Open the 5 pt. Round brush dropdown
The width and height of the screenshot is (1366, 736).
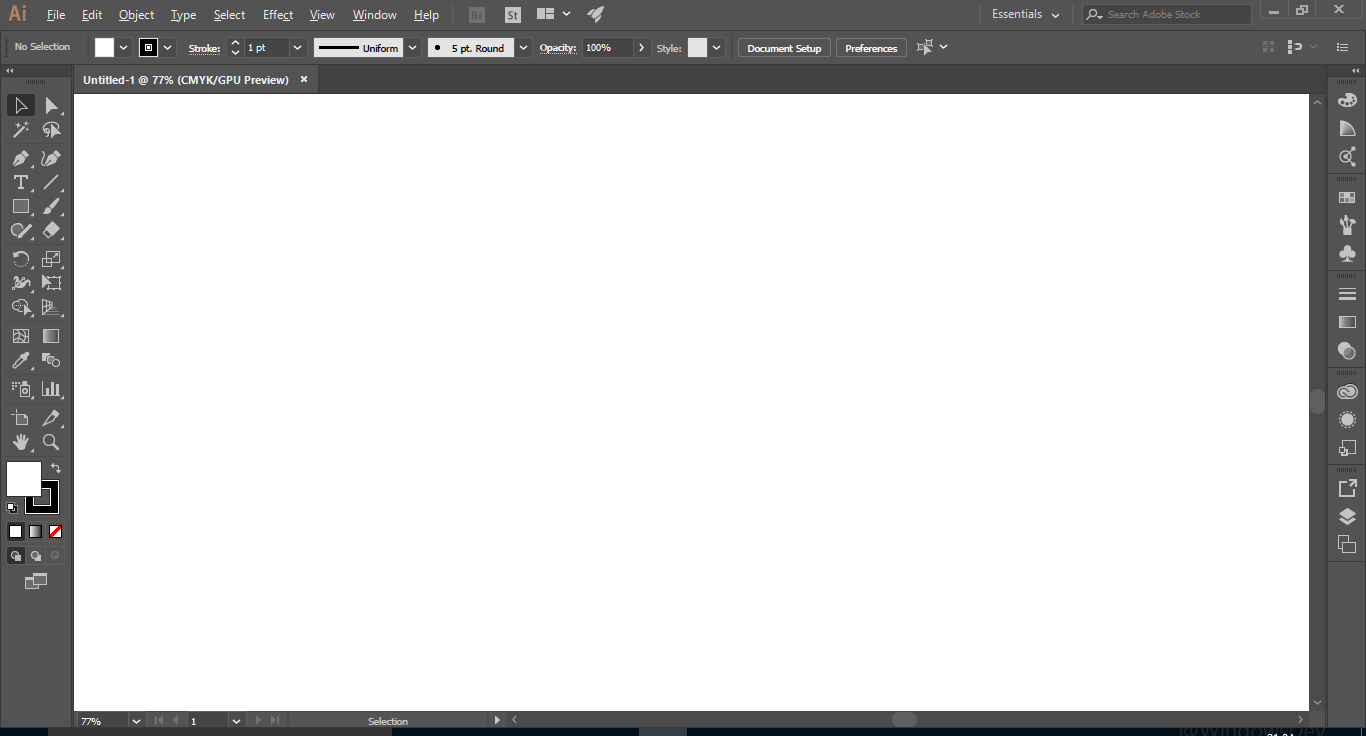coord(523,48)
